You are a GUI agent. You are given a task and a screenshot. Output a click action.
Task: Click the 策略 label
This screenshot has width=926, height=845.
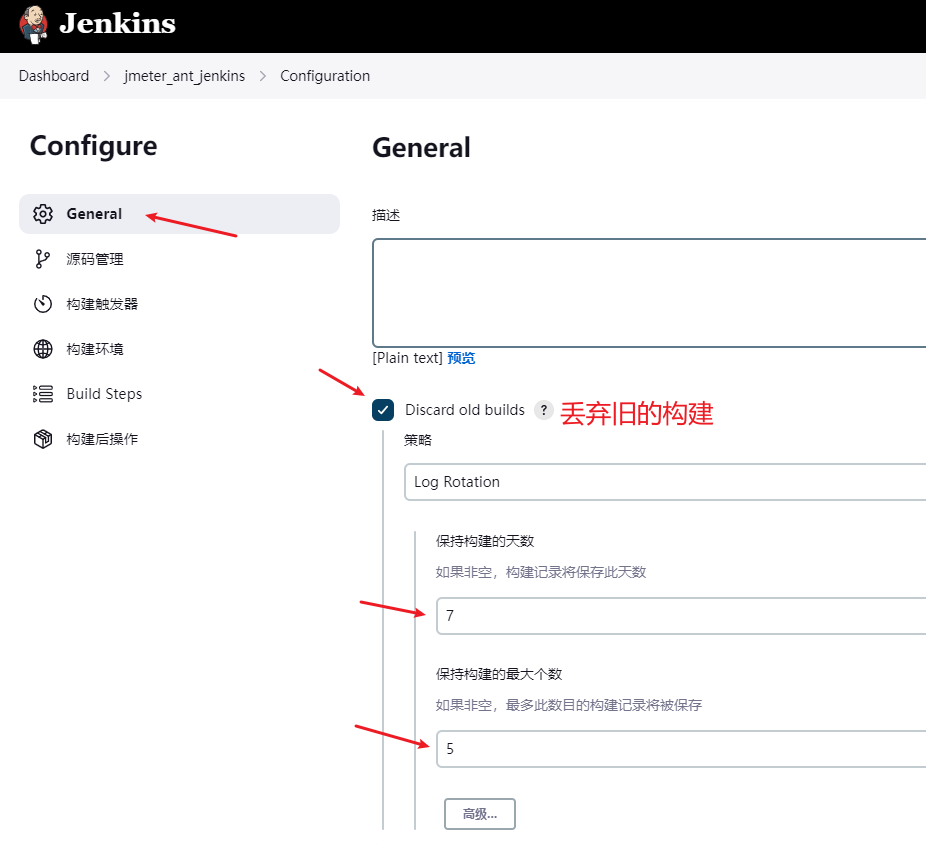pos(418,440)
